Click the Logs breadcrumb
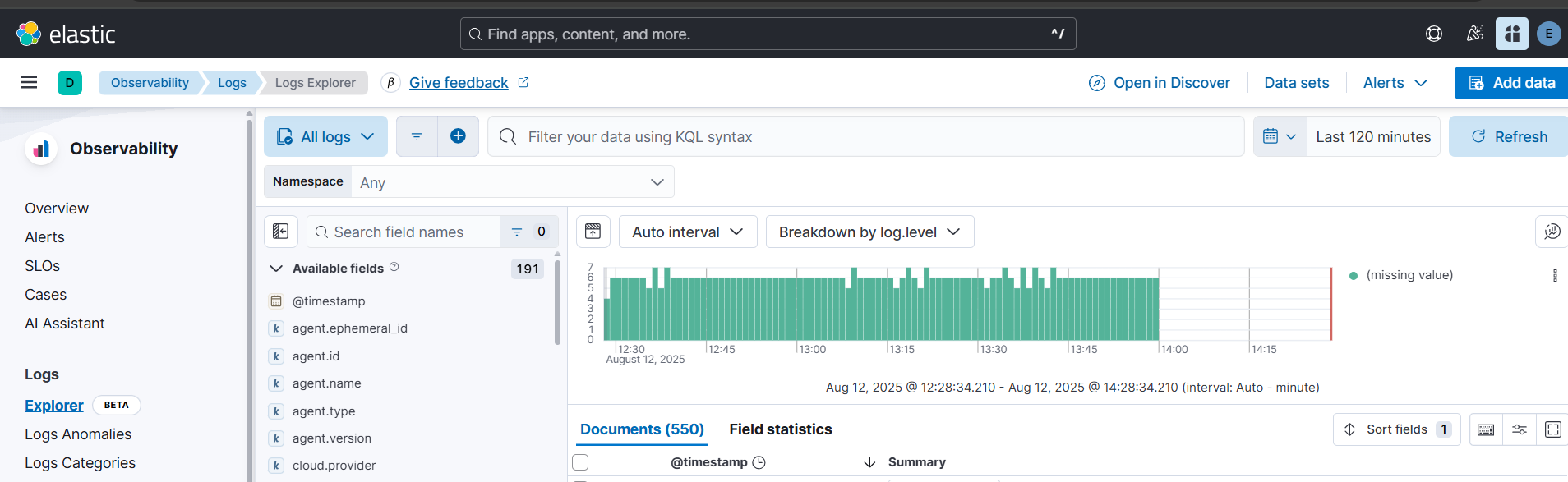The image size is (1568, 482). click(232, 82)
